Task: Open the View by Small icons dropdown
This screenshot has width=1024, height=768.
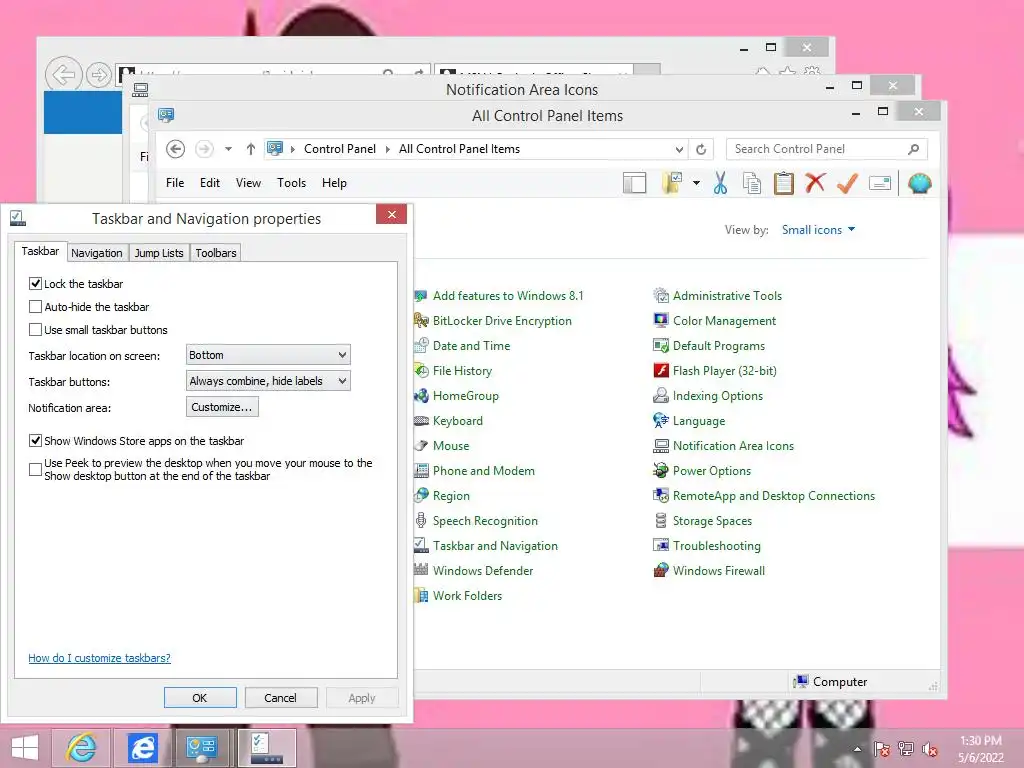Action: (x=818, y=230)
